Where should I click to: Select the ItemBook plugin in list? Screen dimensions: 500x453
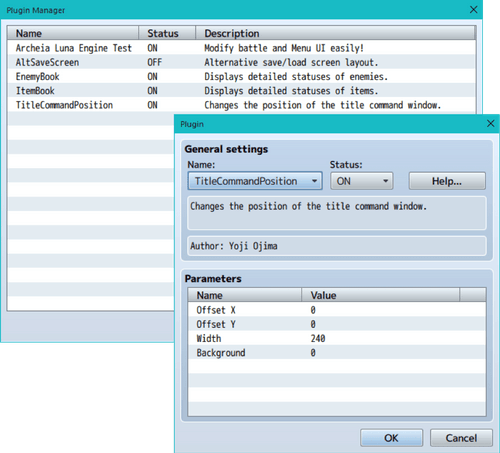241,91
